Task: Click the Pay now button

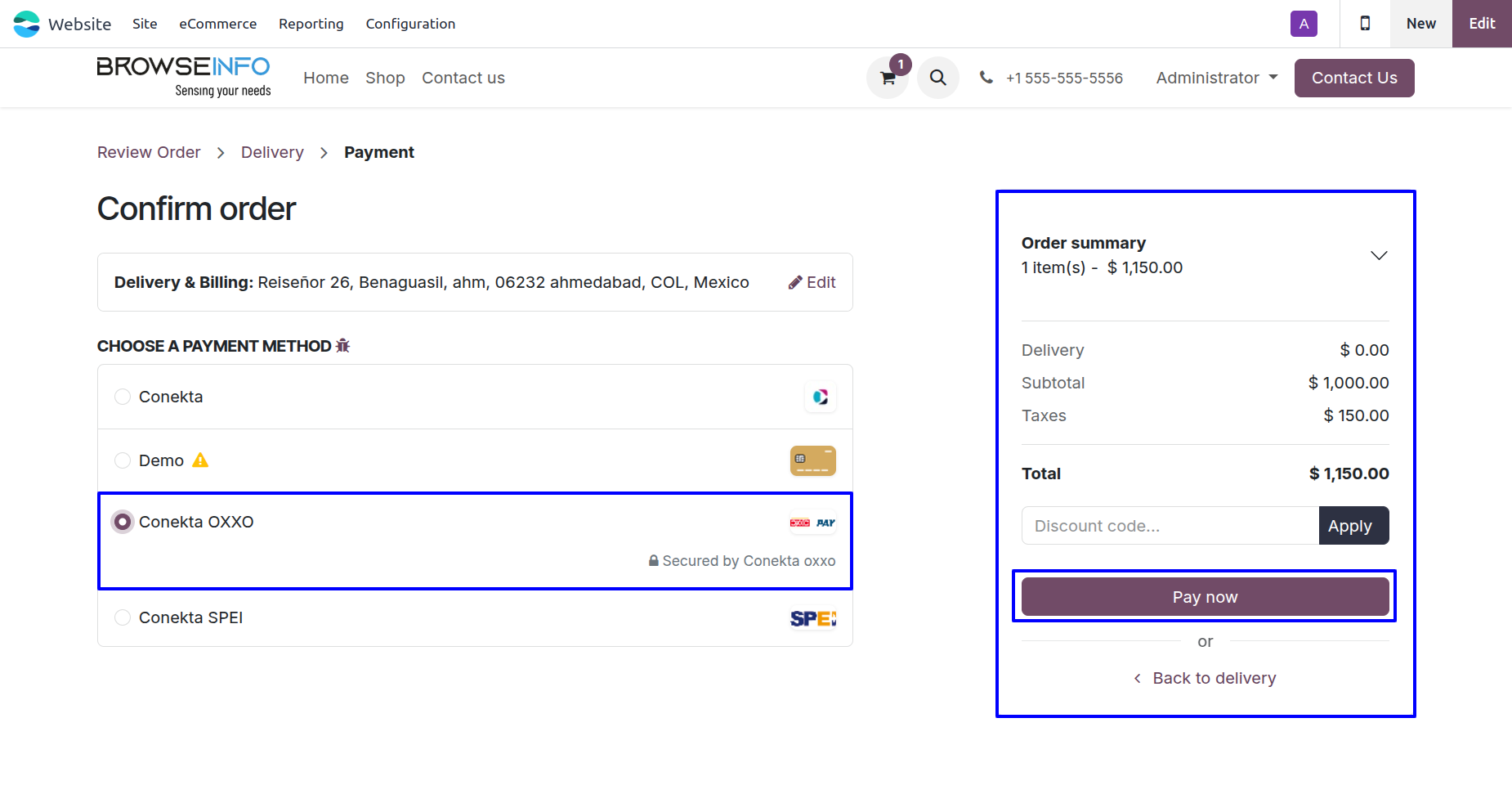Action: (1206, 597)
